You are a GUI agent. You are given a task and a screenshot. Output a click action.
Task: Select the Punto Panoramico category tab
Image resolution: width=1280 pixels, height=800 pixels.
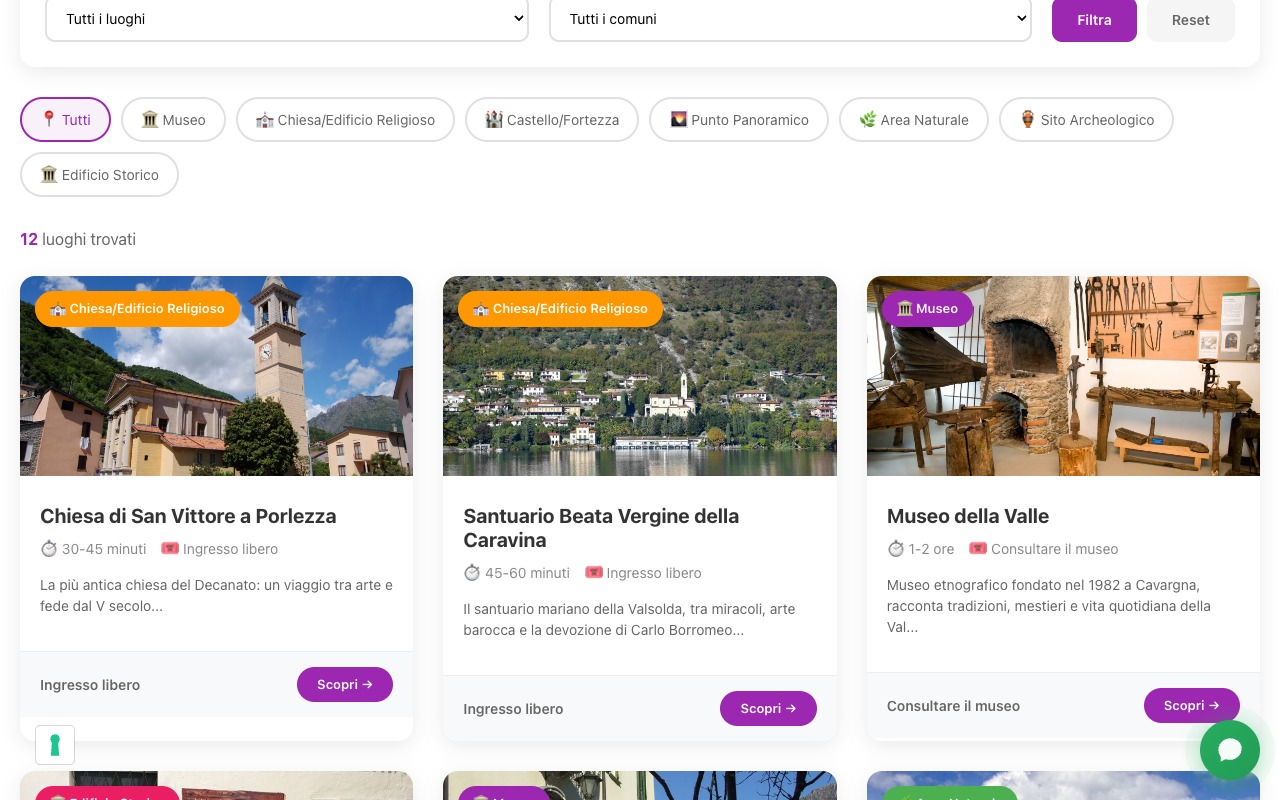(738, 119)
